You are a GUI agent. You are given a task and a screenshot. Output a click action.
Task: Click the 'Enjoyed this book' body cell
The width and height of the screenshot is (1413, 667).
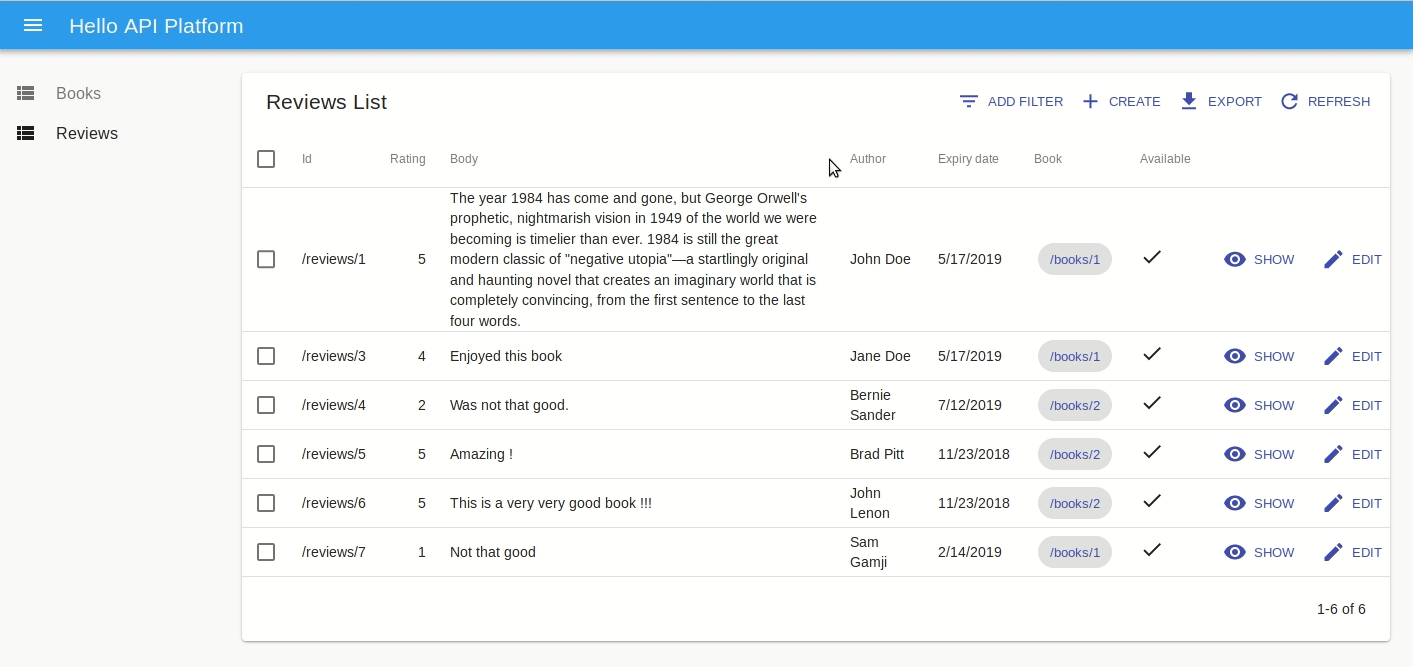pyautogui.click(x=506, y=356)
